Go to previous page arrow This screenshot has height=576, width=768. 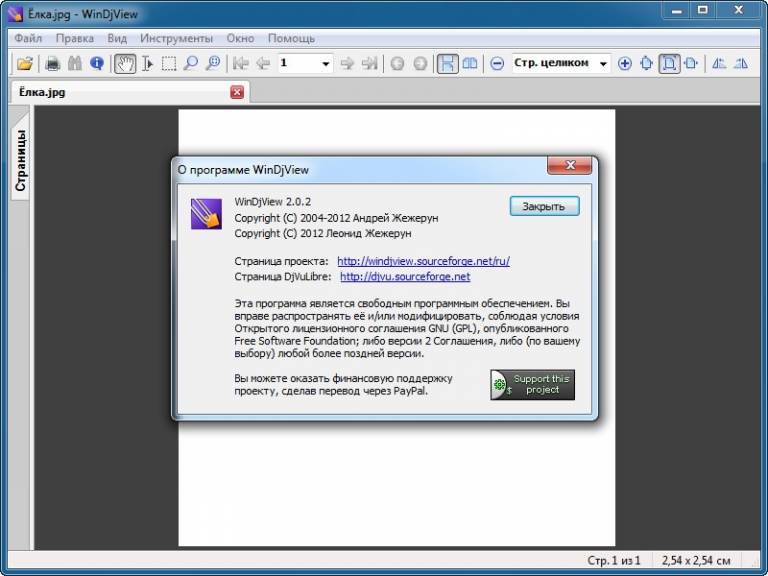263,63
